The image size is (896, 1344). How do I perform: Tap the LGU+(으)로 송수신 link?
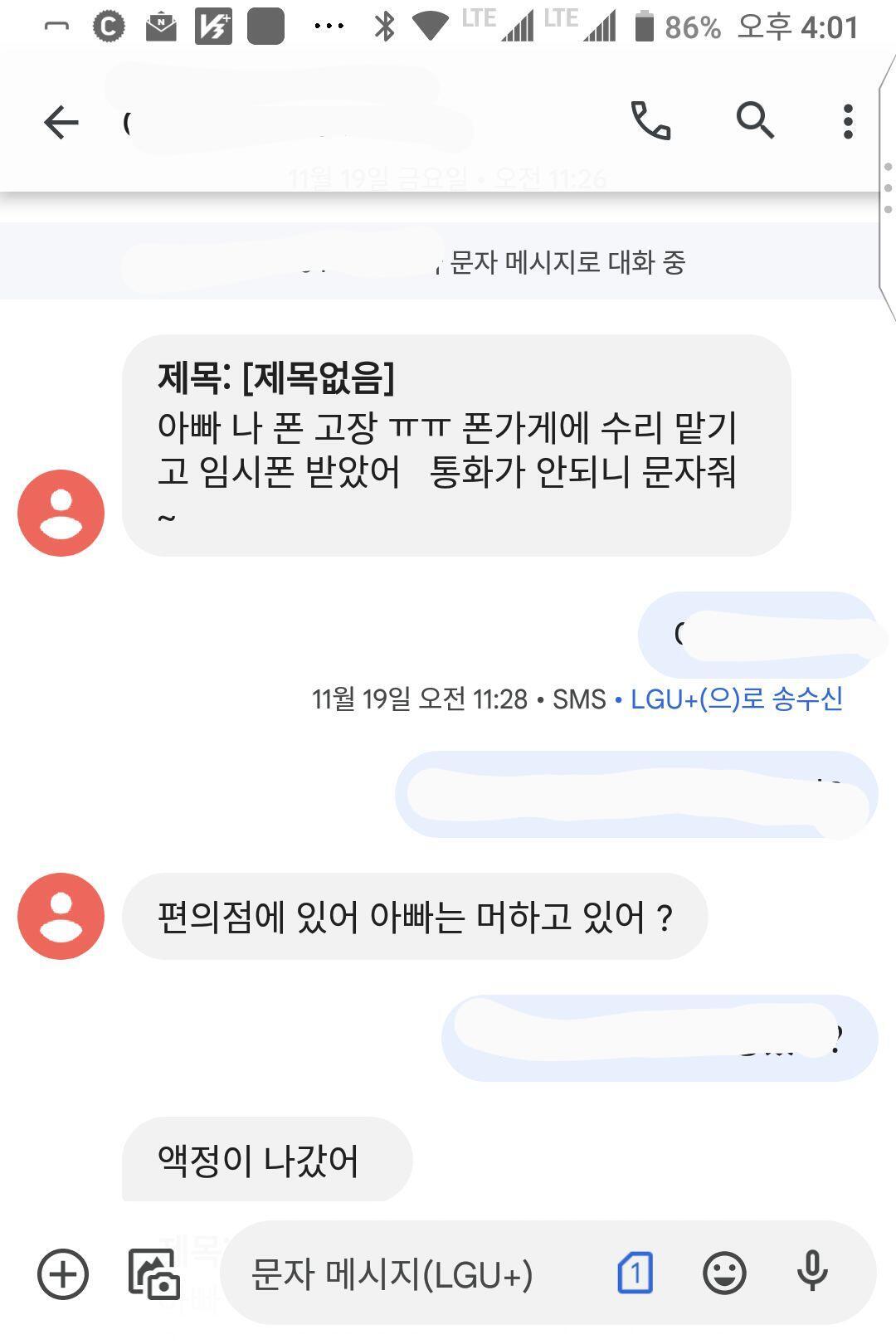click(736, 699)
